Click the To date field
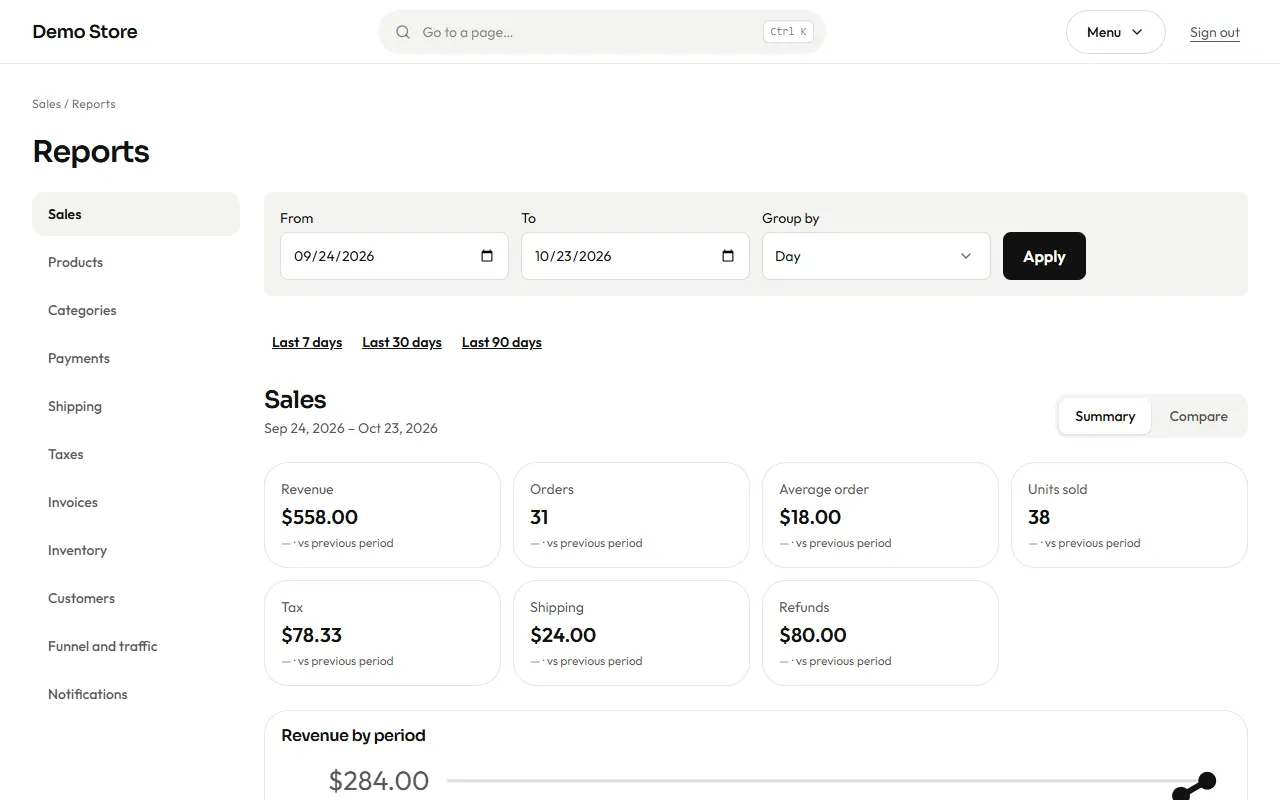 pyautogui.click(x=635, y=256)
